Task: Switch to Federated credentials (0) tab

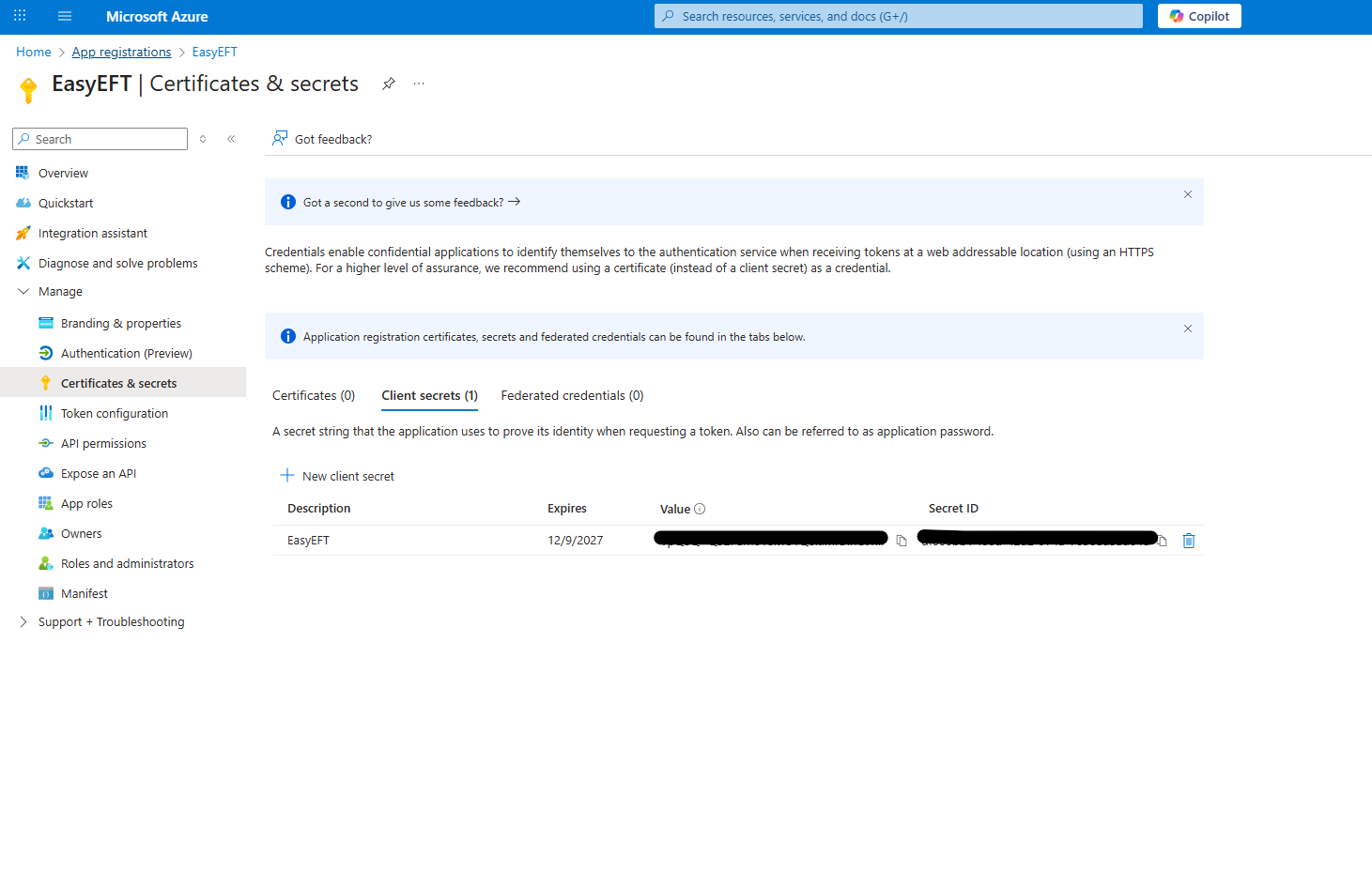Action: click(572, 396)
